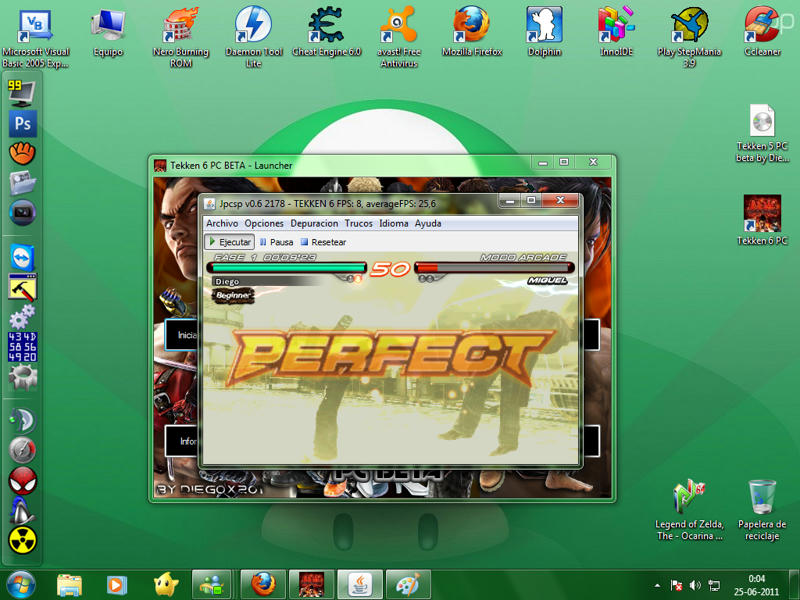Open the Ayuda menu
The height and width of the screenshot is (600, 800).
click(428, 223)
